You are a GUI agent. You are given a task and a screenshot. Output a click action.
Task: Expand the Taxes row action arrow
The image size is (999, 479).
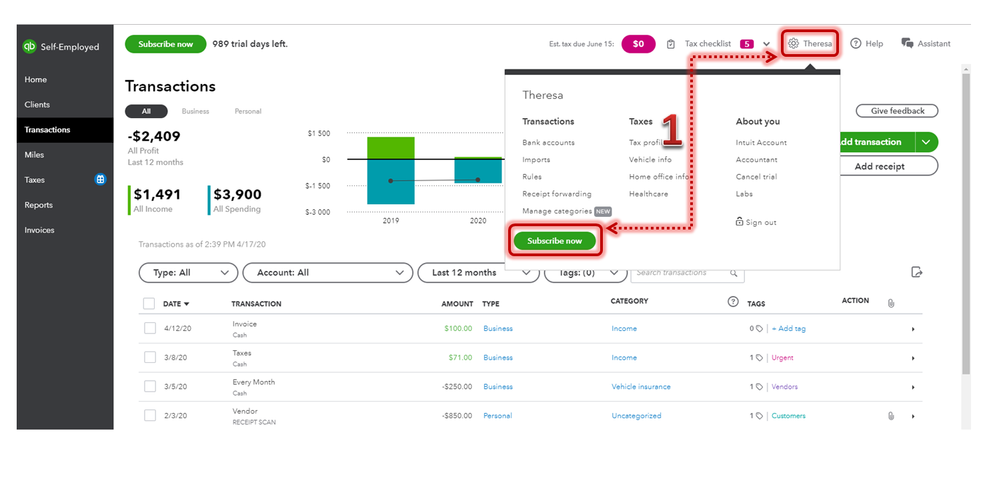913,359
